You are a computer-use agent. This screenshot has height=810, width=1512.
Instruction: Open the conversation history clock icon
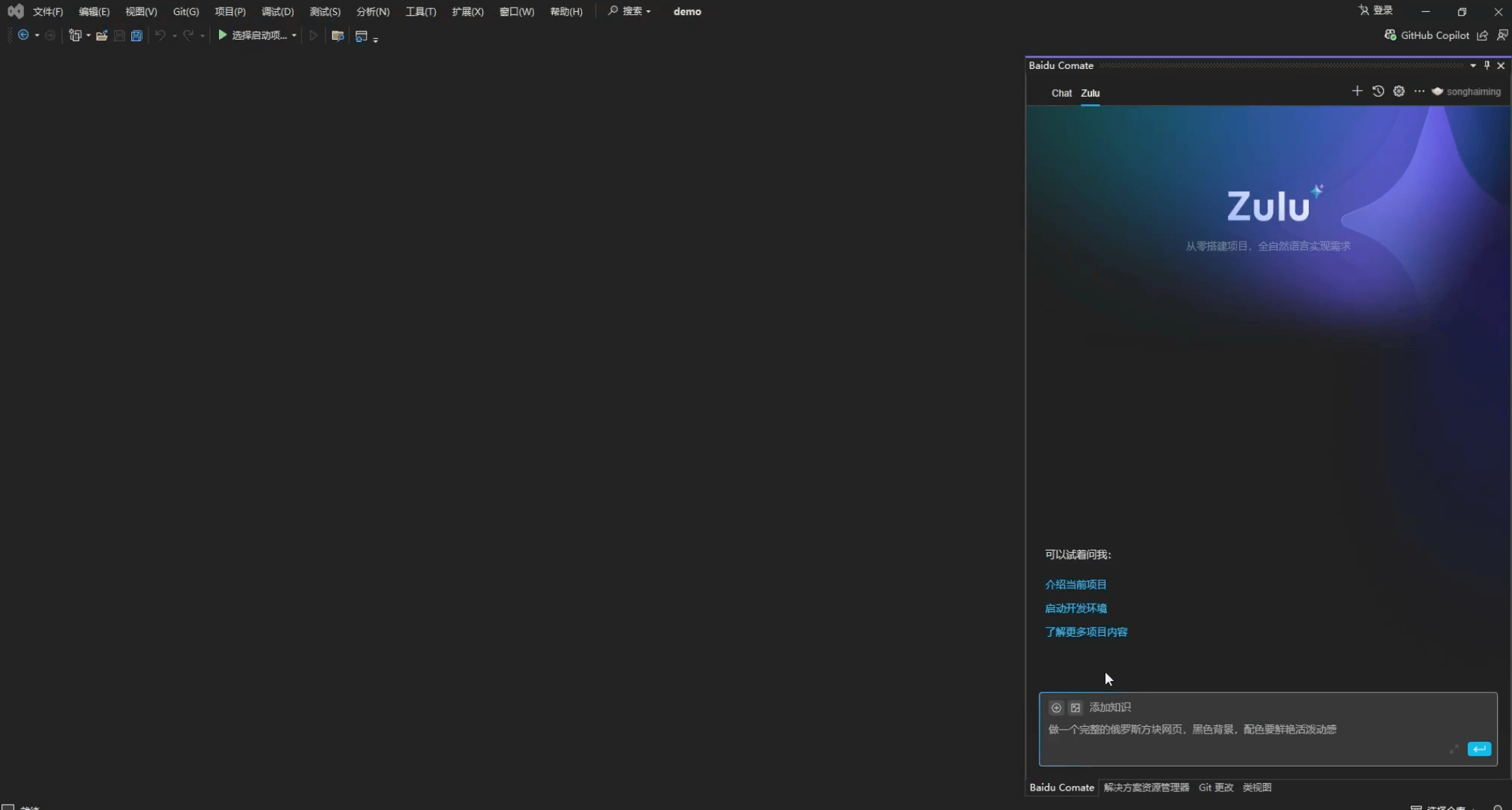pyautogui.click(x=1378, y=91)
